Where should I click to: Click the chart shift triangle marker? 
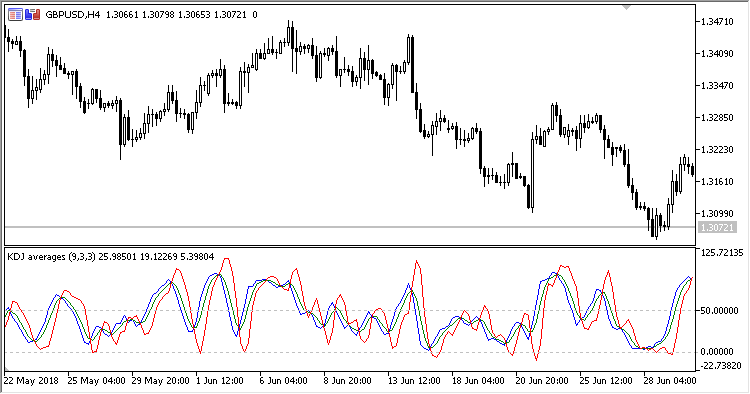tap(626, 8)
